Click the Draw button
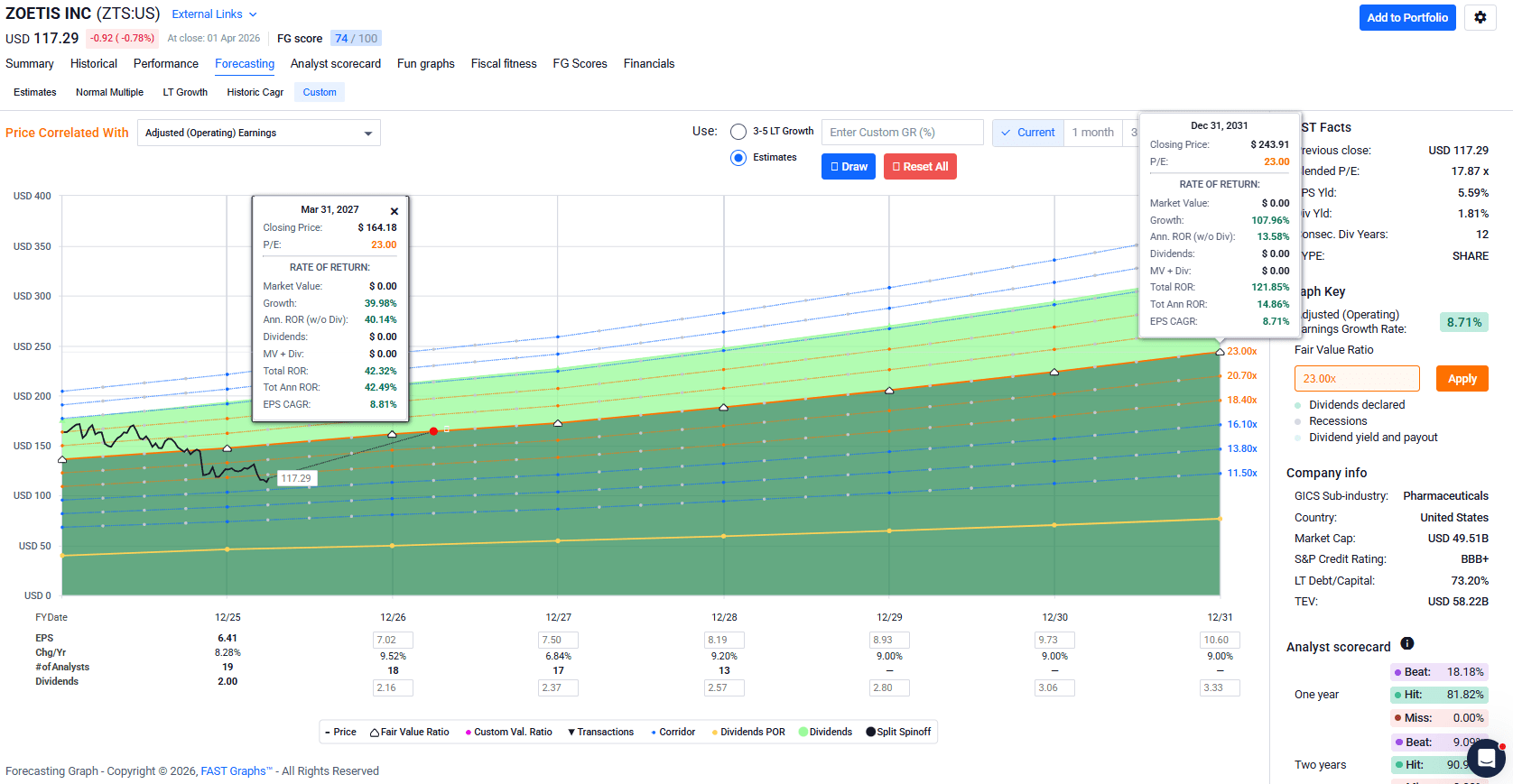This screenshot has height=784, width=1513. point(849,166)
